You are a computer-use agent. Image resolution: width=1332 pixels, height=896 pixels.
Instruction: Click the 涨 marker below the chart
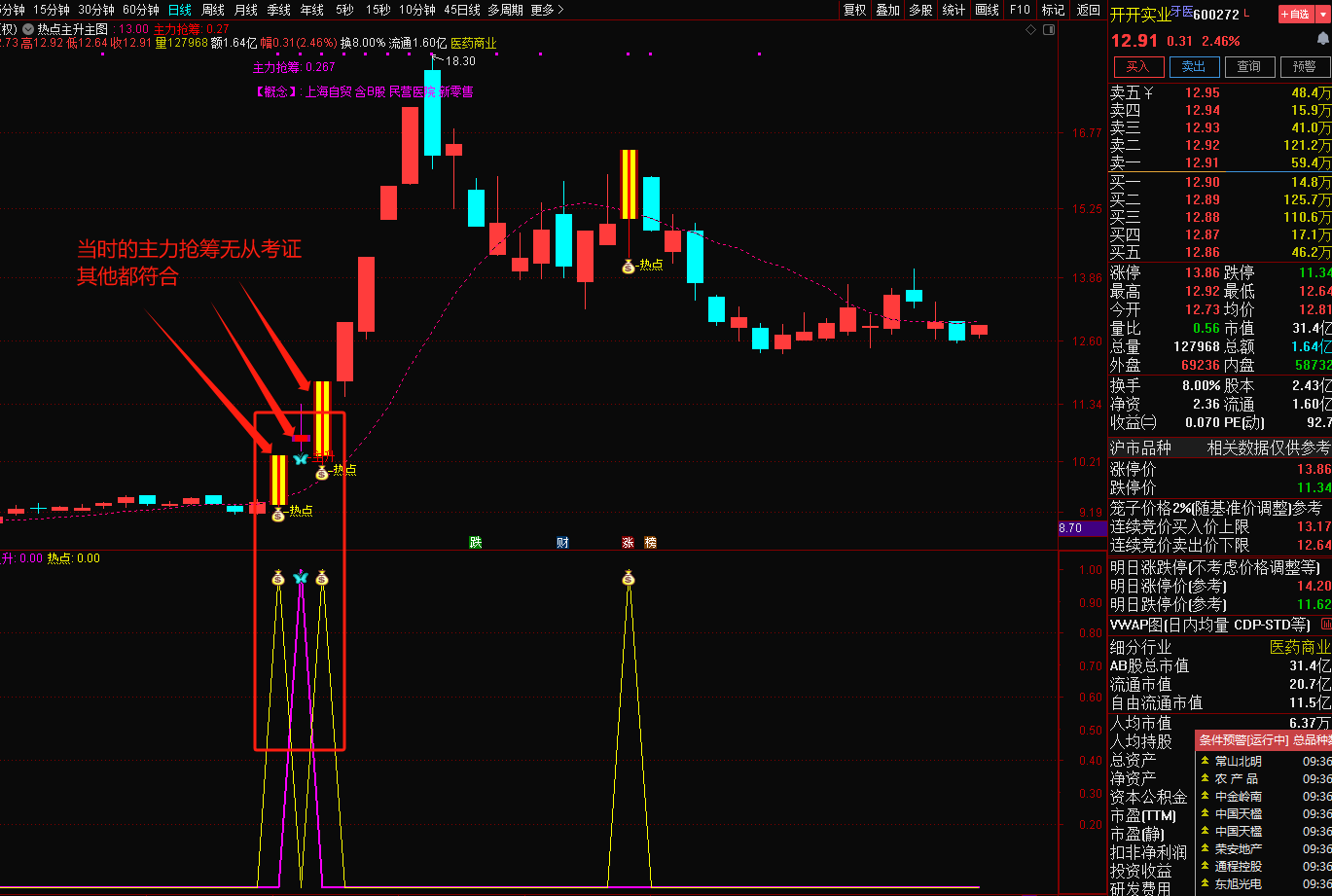pos(628,542)
